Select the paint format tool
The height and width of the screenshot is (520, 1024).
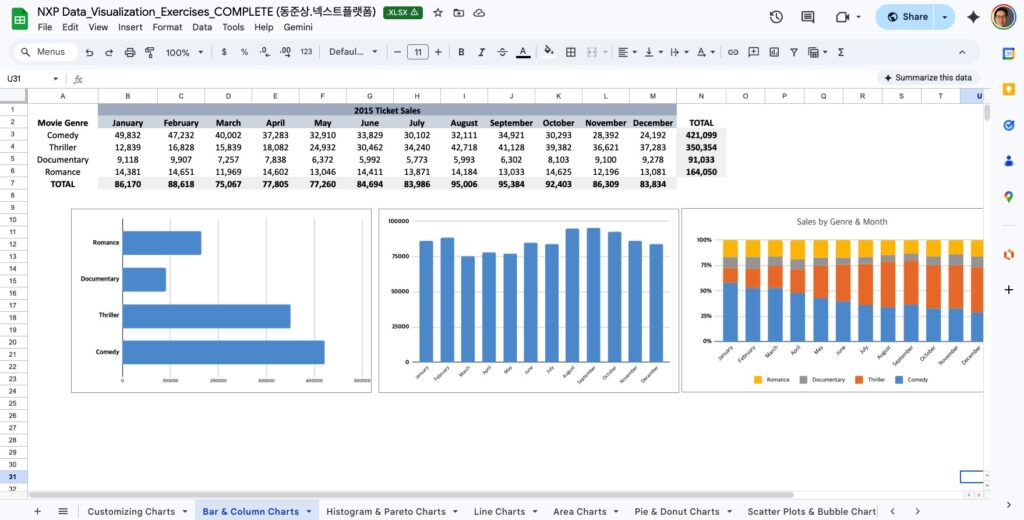149,52
